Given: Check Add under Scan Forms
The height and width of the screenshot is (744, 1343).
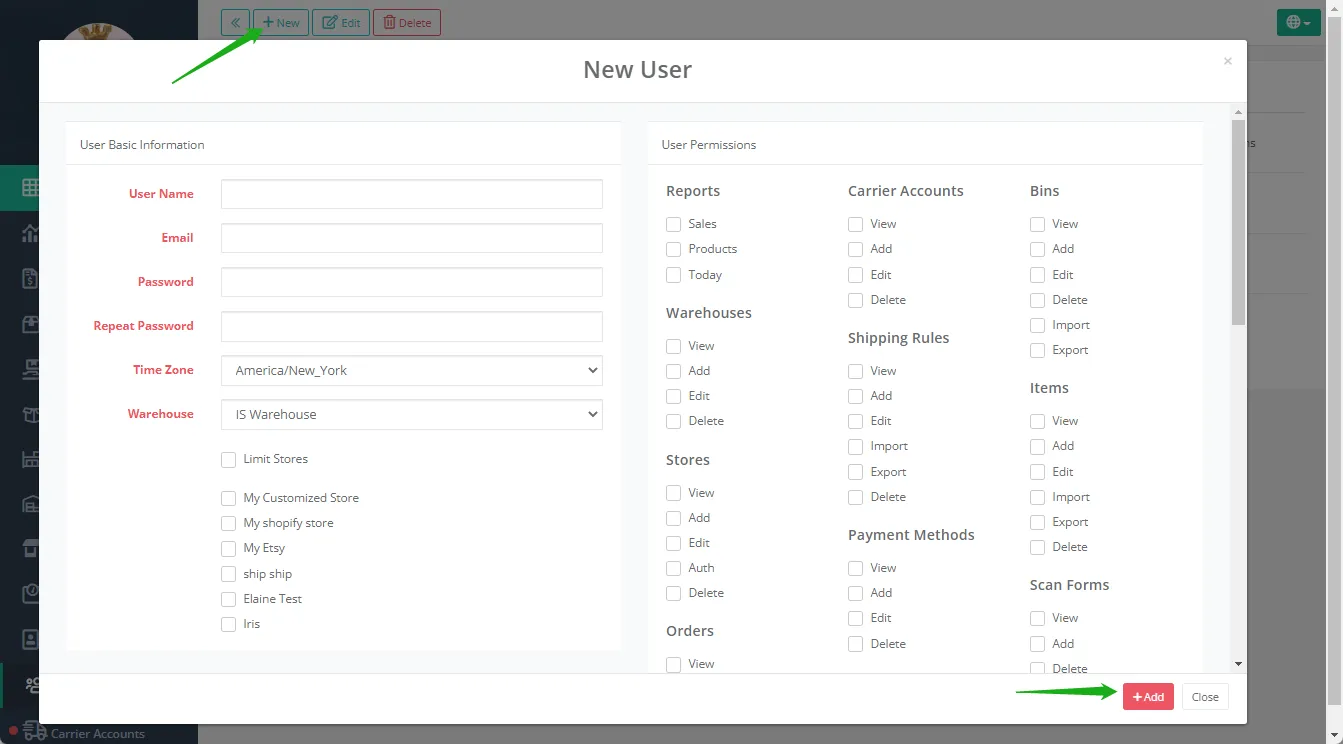Looking at the screenshot, I should (1038, 644).
